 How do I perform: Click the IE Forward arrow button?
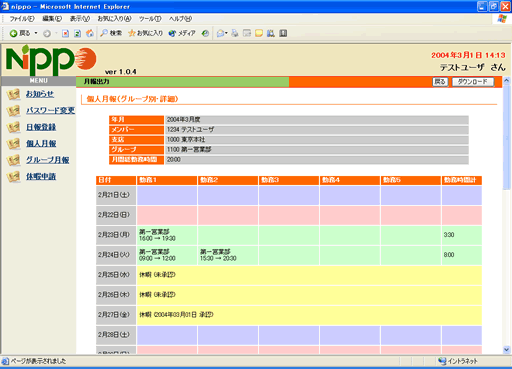[x=47, y=33]
